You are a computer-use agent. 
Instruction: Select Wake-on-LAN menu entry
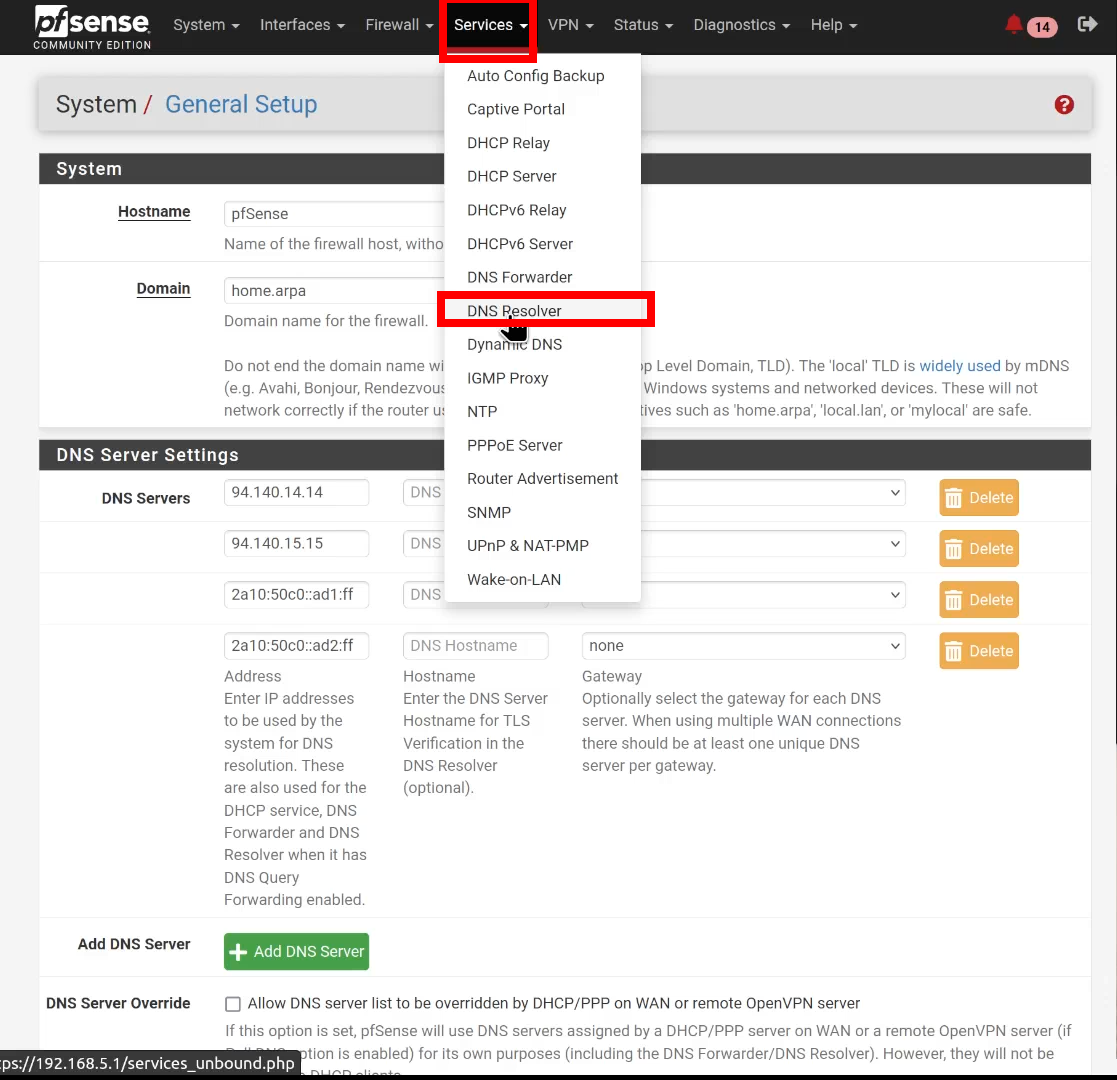pyautogui.click(x=542, y=579)
